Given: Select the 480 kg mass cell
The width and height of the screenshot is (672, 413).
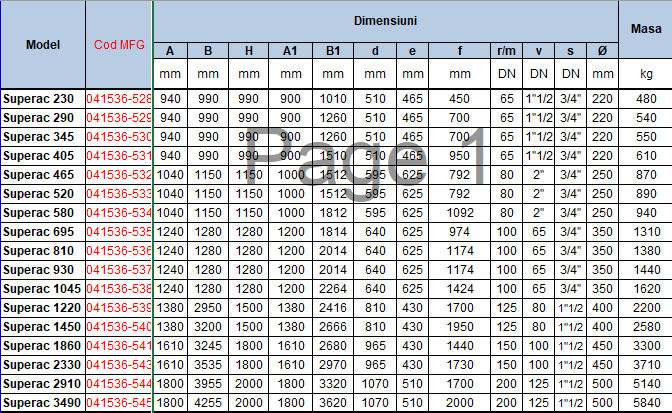Looking at the screenshot, I should click(645, 99).
